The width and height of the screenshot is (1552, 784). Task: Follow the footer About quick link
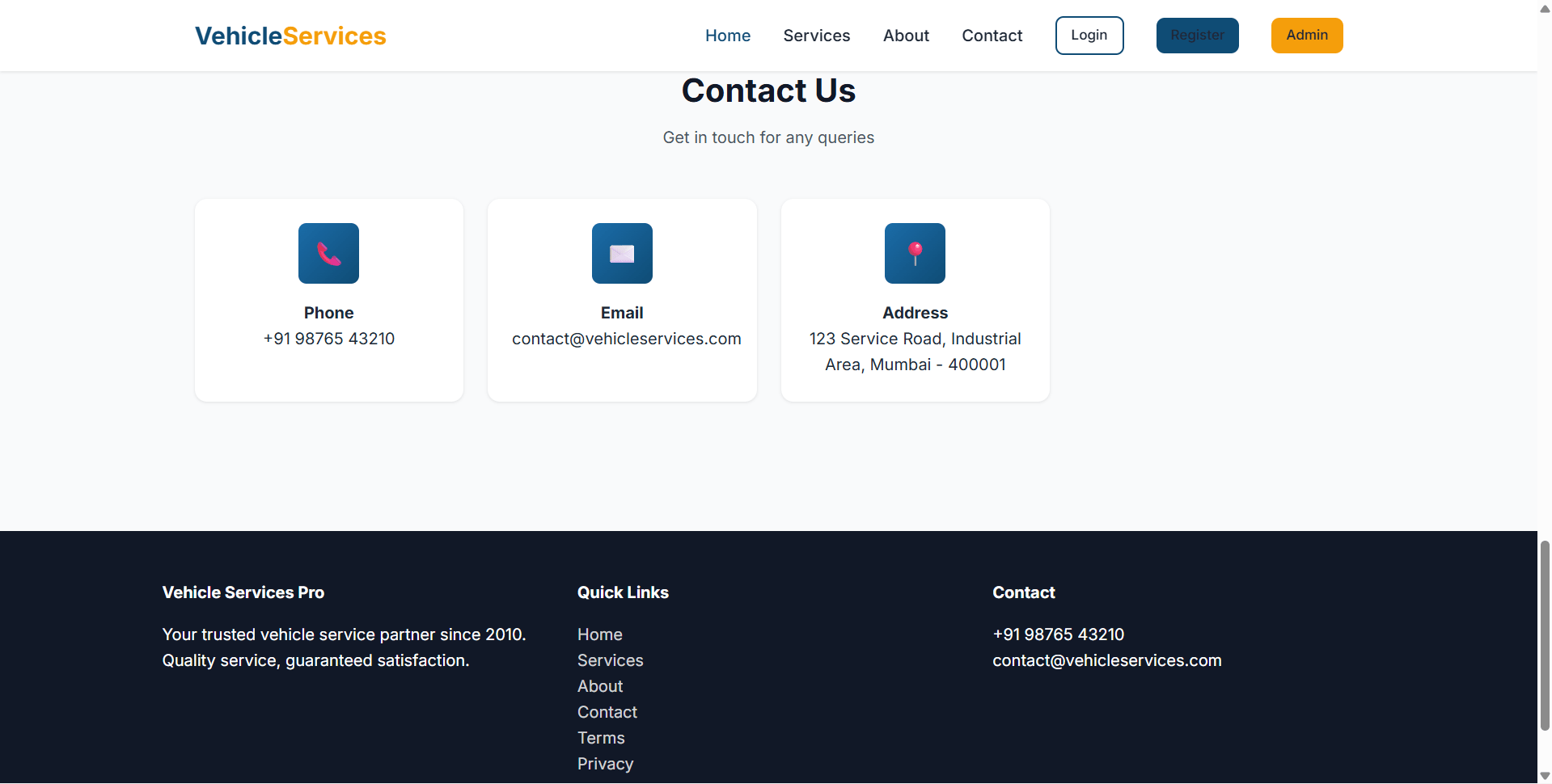click(x=600, y=686)
